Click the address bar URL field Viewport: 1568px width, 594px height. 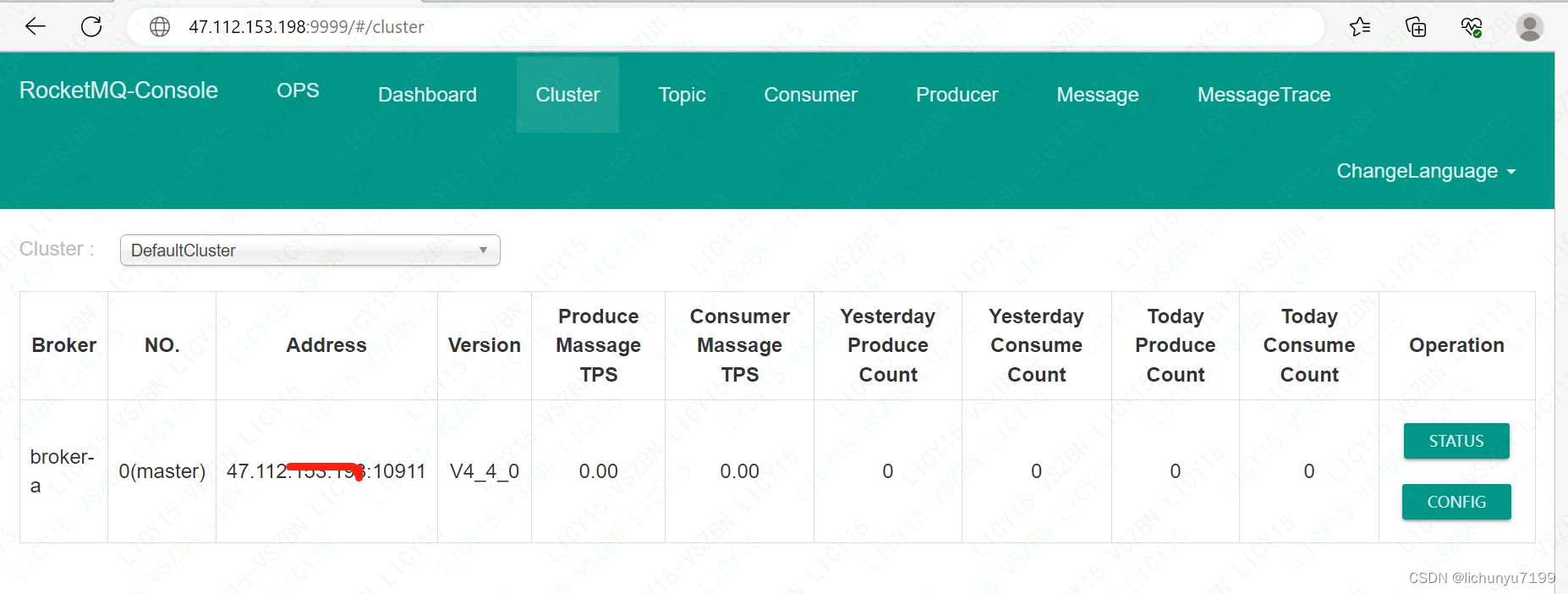point(725,27)
